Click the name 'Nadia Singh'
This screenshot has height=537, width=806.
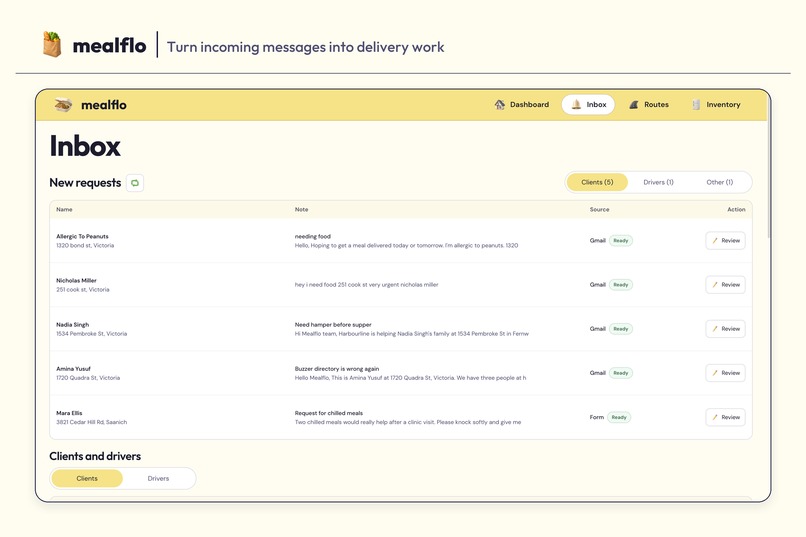tap(72, 325)
